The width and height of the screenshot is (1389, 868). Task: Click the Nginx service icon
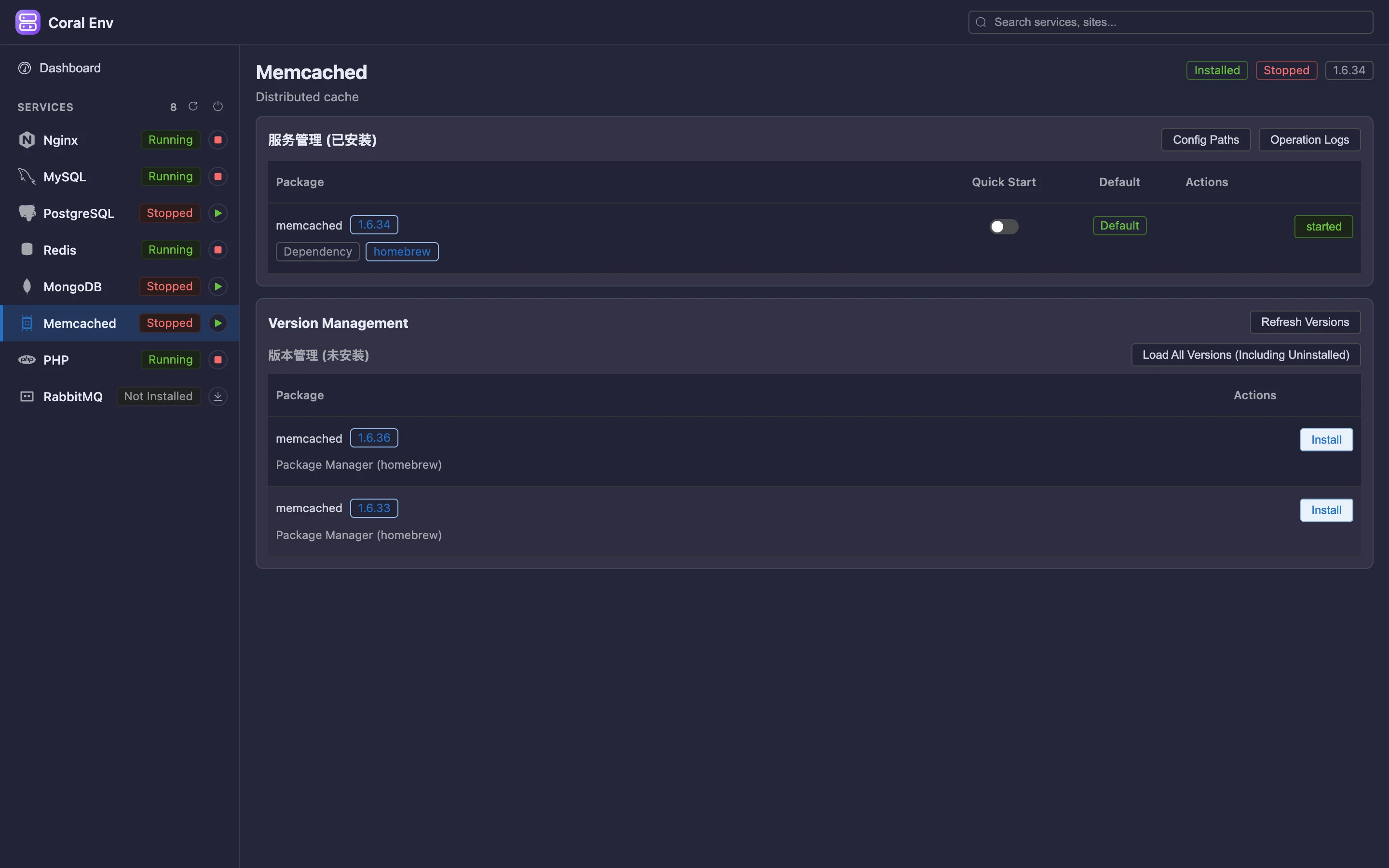coord(27,140)
